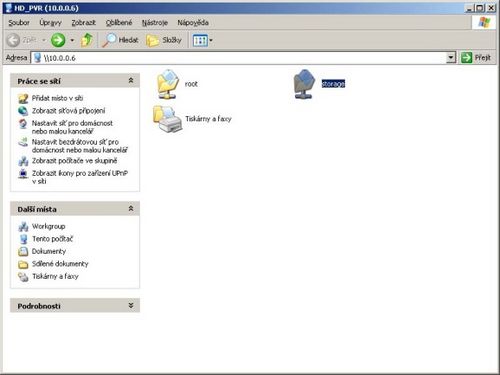
Task: Click the root folder name label
Action: tap(191, 84)
